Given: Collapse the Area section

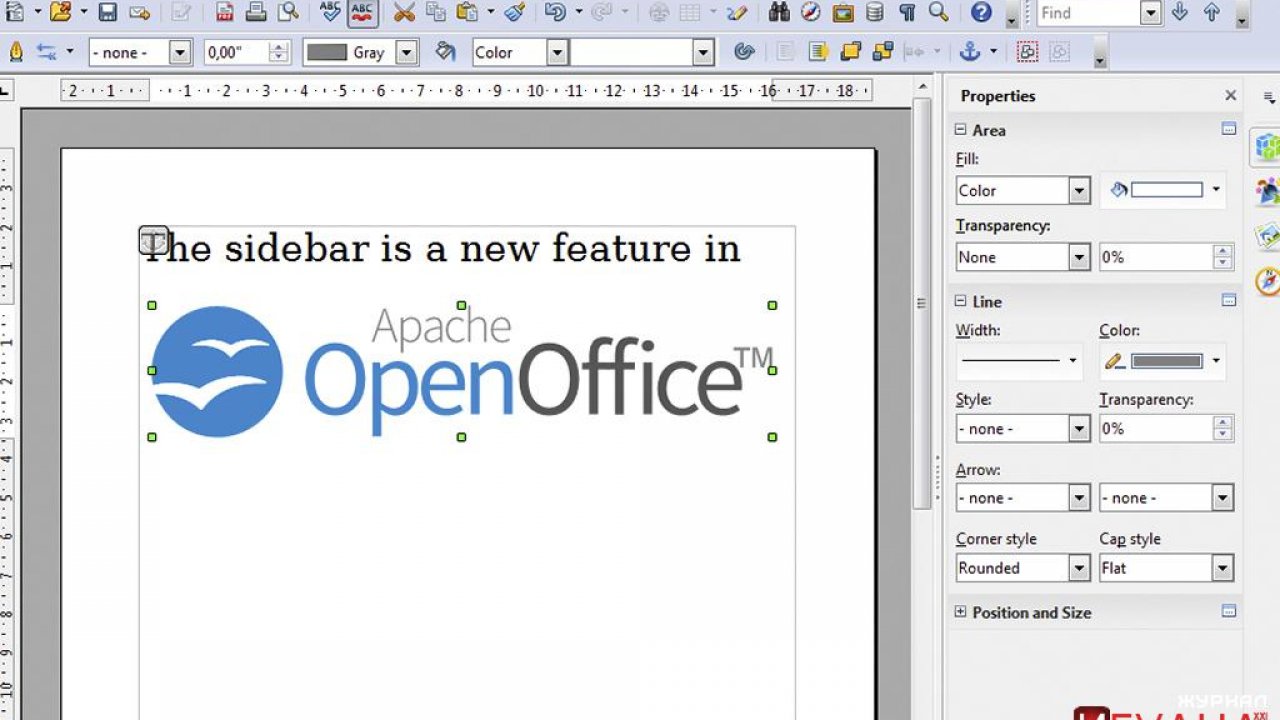Looking at the screenshot, I should pos(960,130).
